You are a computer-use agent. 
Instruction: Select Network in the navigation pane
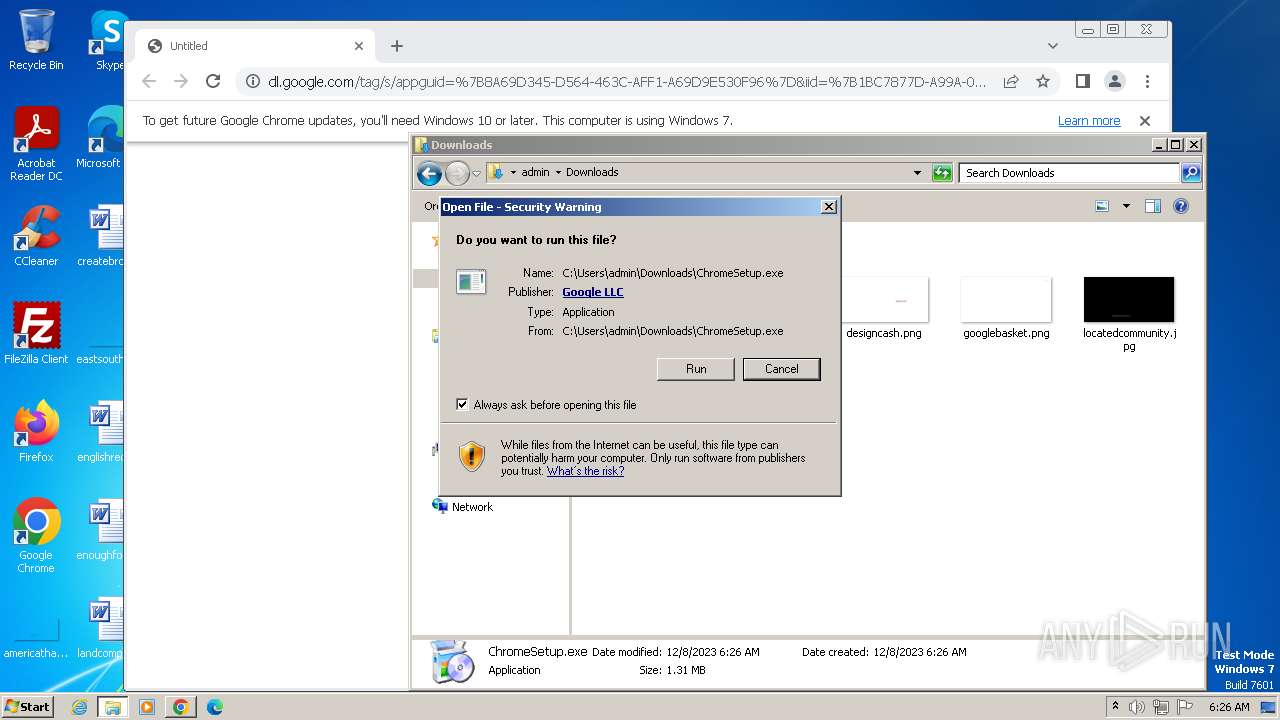point(462,507)
